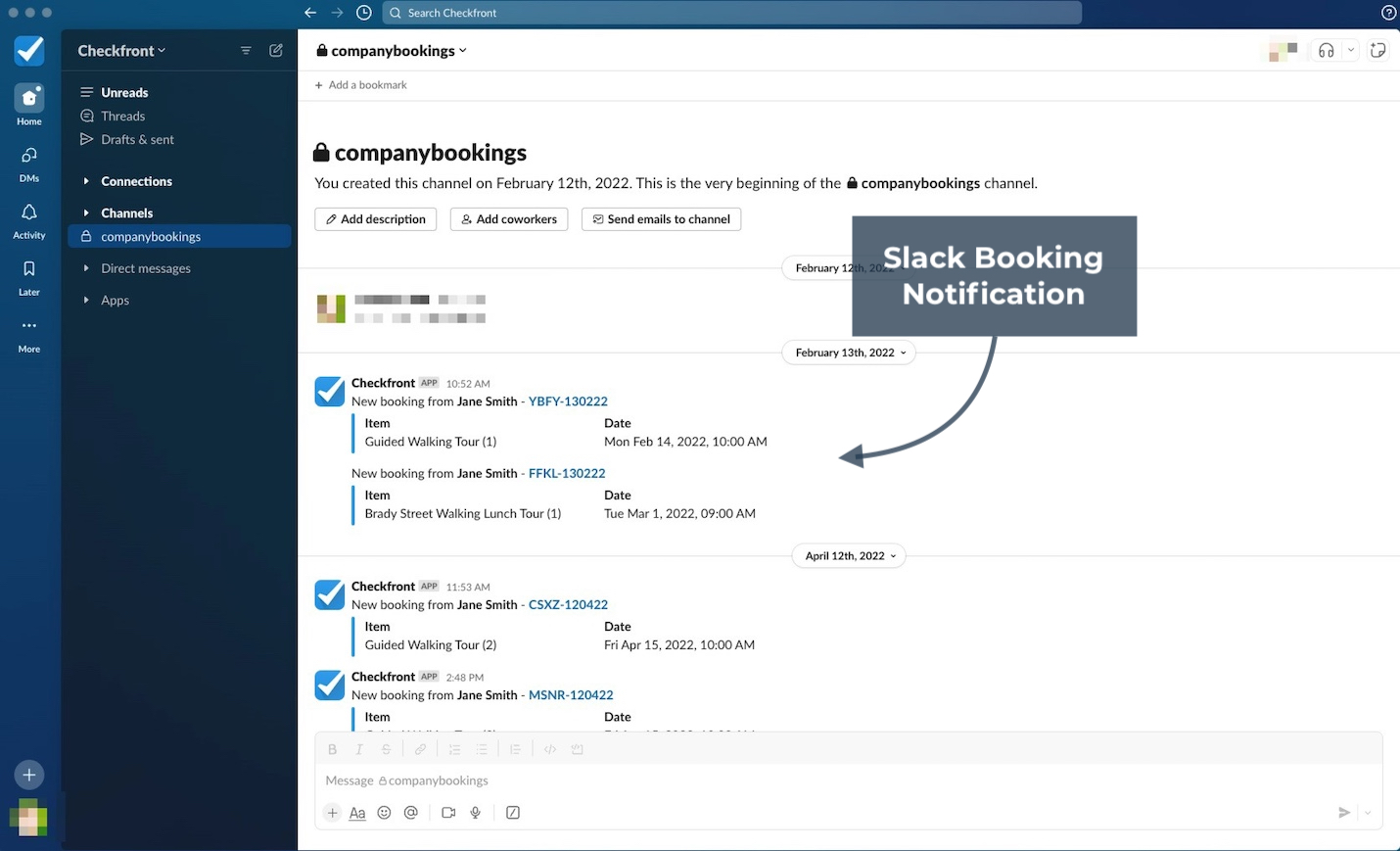Click the 2:48 PM message timestamp
1400x851 pixels.
pyautogui.click(x=465, y=678)
